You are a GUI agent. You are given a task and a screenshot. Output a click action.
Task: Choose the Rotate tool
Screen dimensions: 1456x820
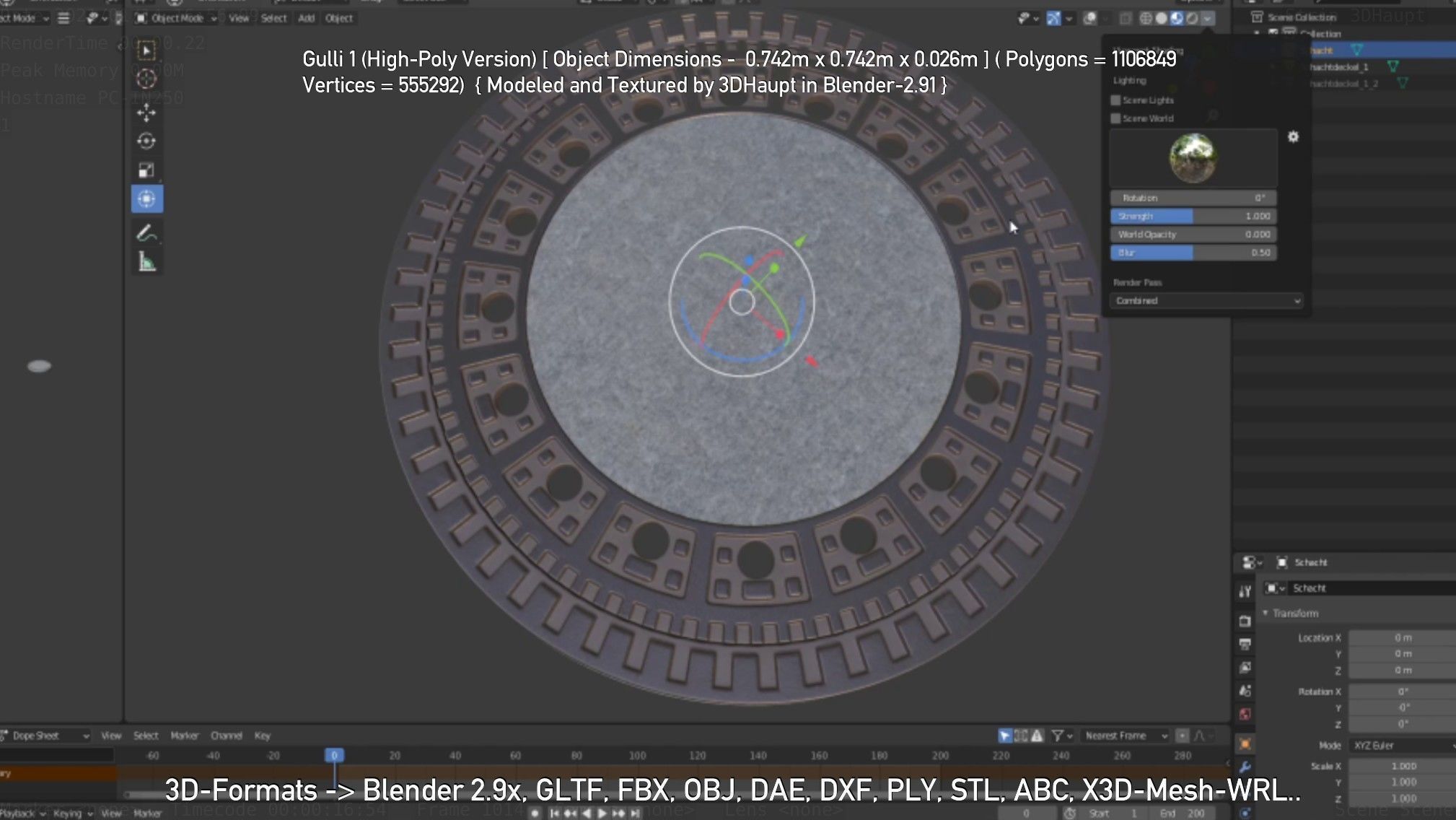tap(146, 141)
